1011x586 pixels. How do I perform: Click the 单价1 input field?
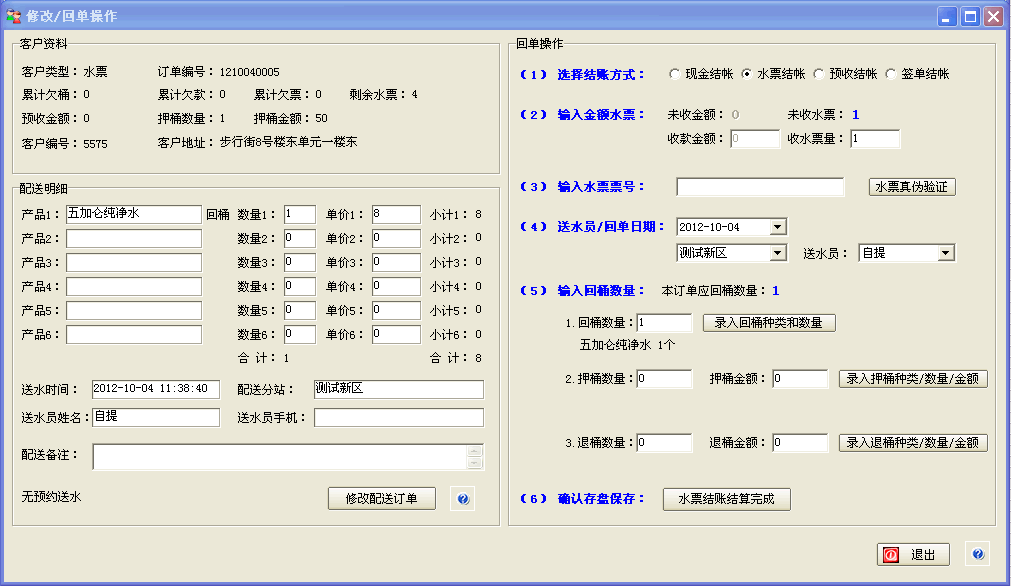point(397,214)
